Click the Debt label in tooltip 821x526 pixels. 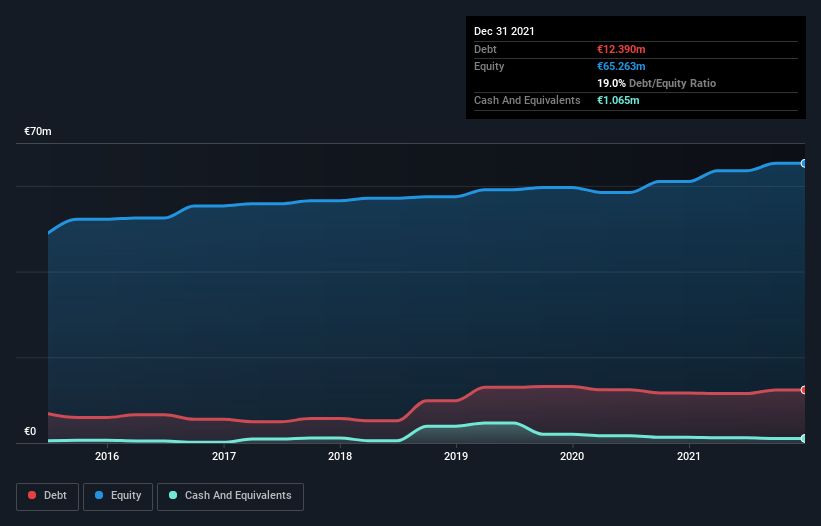[485, 49]
